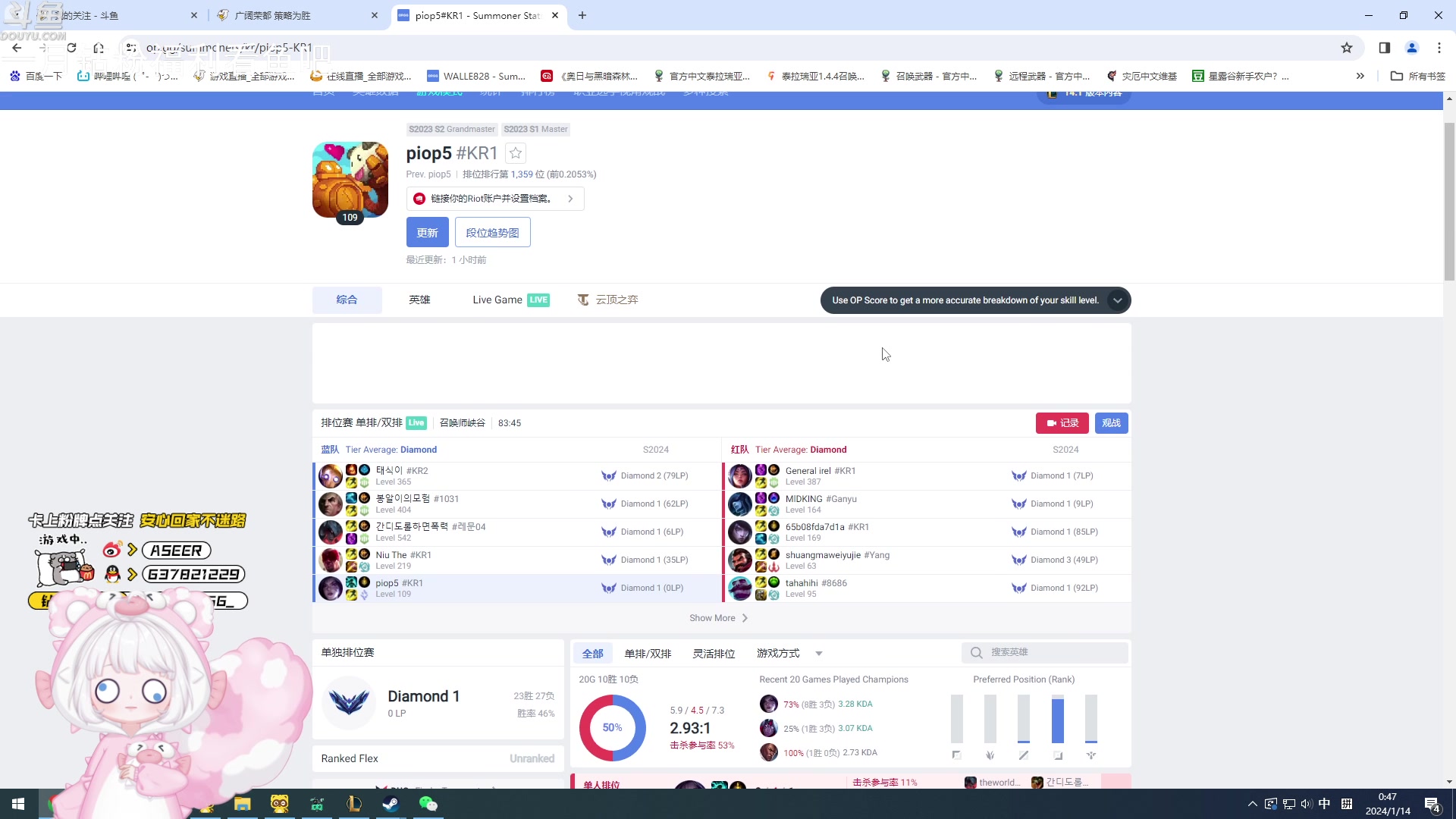The image size is (1456, 819).
Task: Expand Show More under live game
Action: [719, 618]
